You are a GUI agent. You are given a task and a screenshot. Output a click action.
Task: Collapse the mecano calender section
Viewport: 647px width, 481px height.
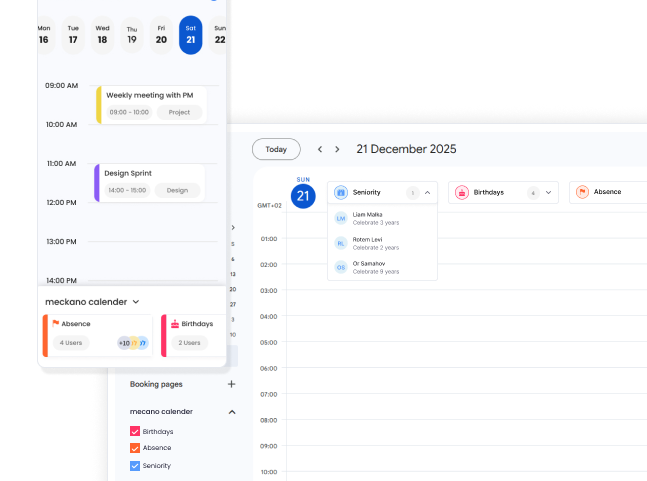point(232,411)
